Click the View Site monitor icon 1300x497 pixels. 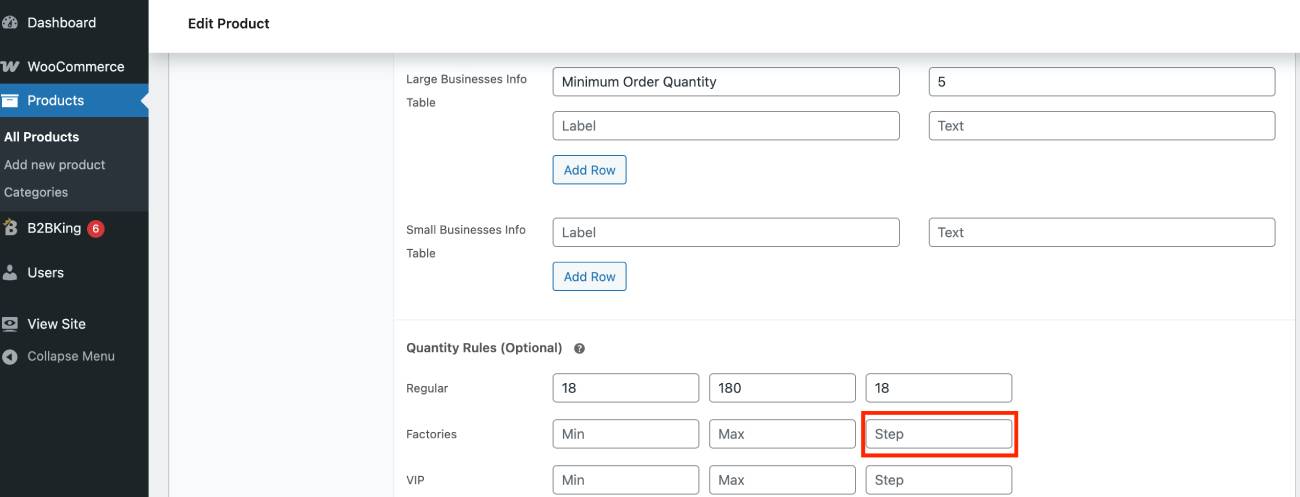tap(10, 324)
